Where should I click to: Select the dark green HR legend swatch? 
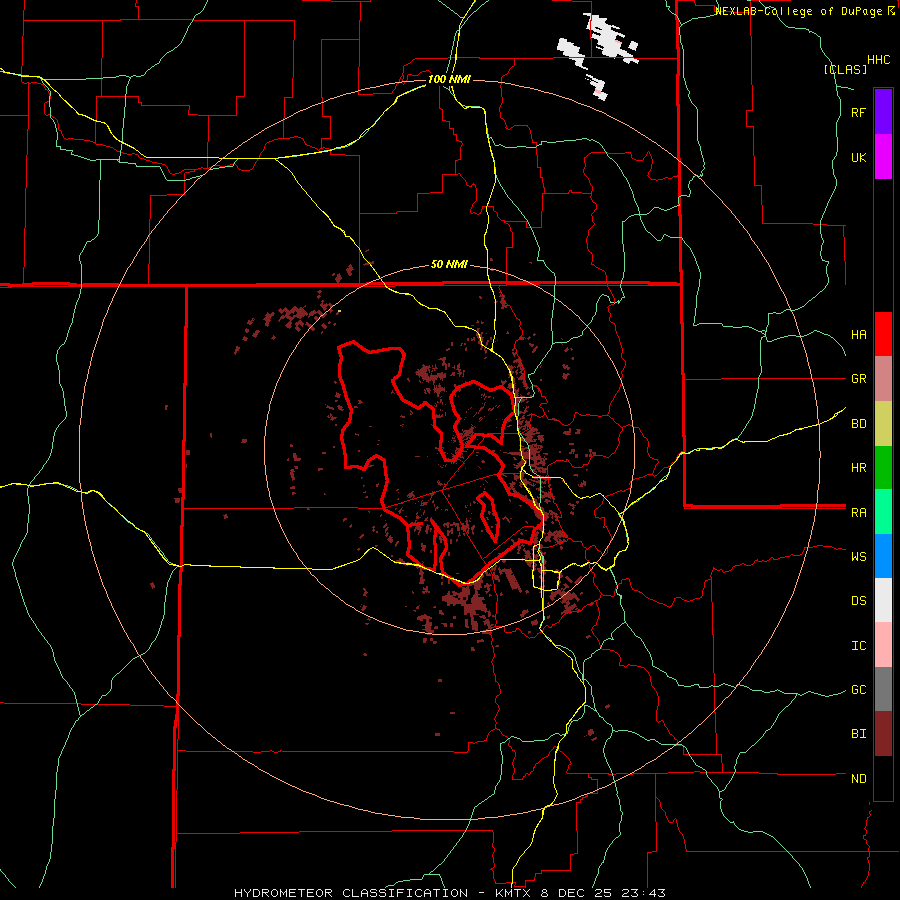[x=883, y=468]
